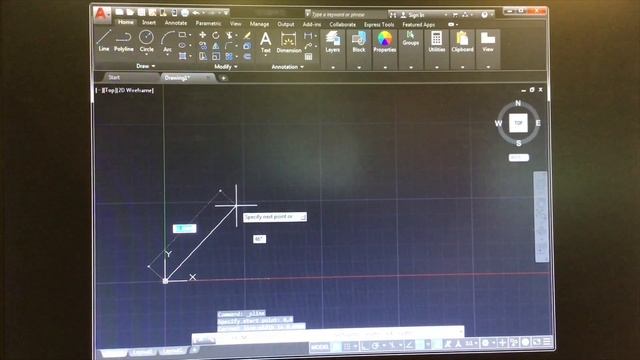The height and width of the screenshot is (360, 640).
Task: Click the Ellipse draw icon
Action: (x=182, y=45)
